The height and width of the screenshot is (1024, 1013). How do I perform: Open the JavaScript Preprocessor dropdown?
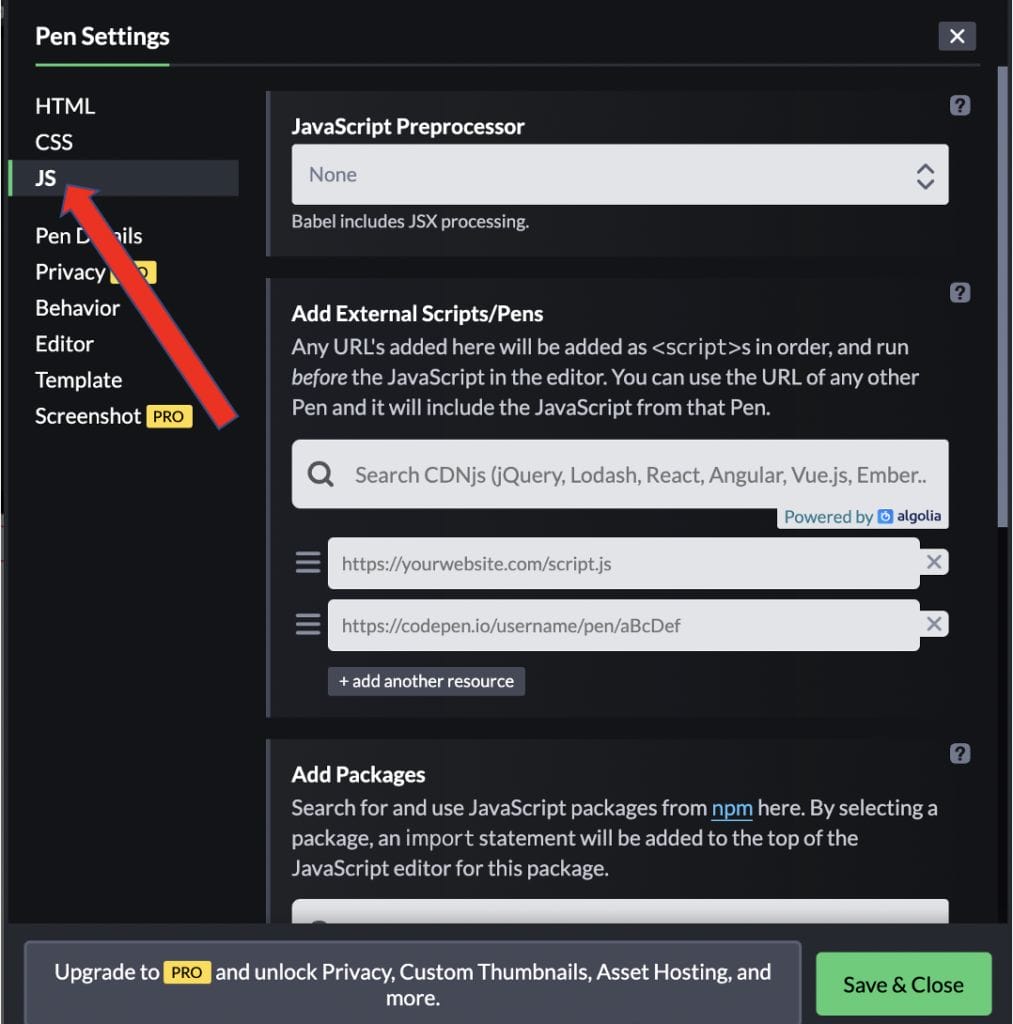619,175
